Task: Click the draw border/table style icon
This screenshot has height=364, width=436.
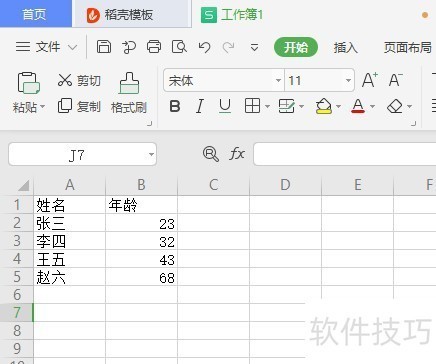Action: (286, 106)
